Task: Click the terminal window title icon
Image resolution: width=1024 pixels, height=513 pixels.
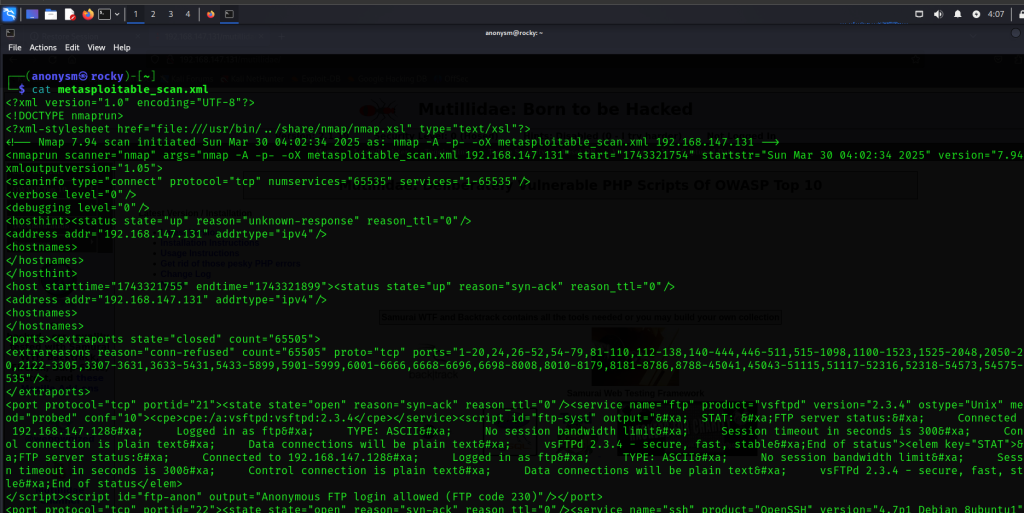Action: (10, 33)
